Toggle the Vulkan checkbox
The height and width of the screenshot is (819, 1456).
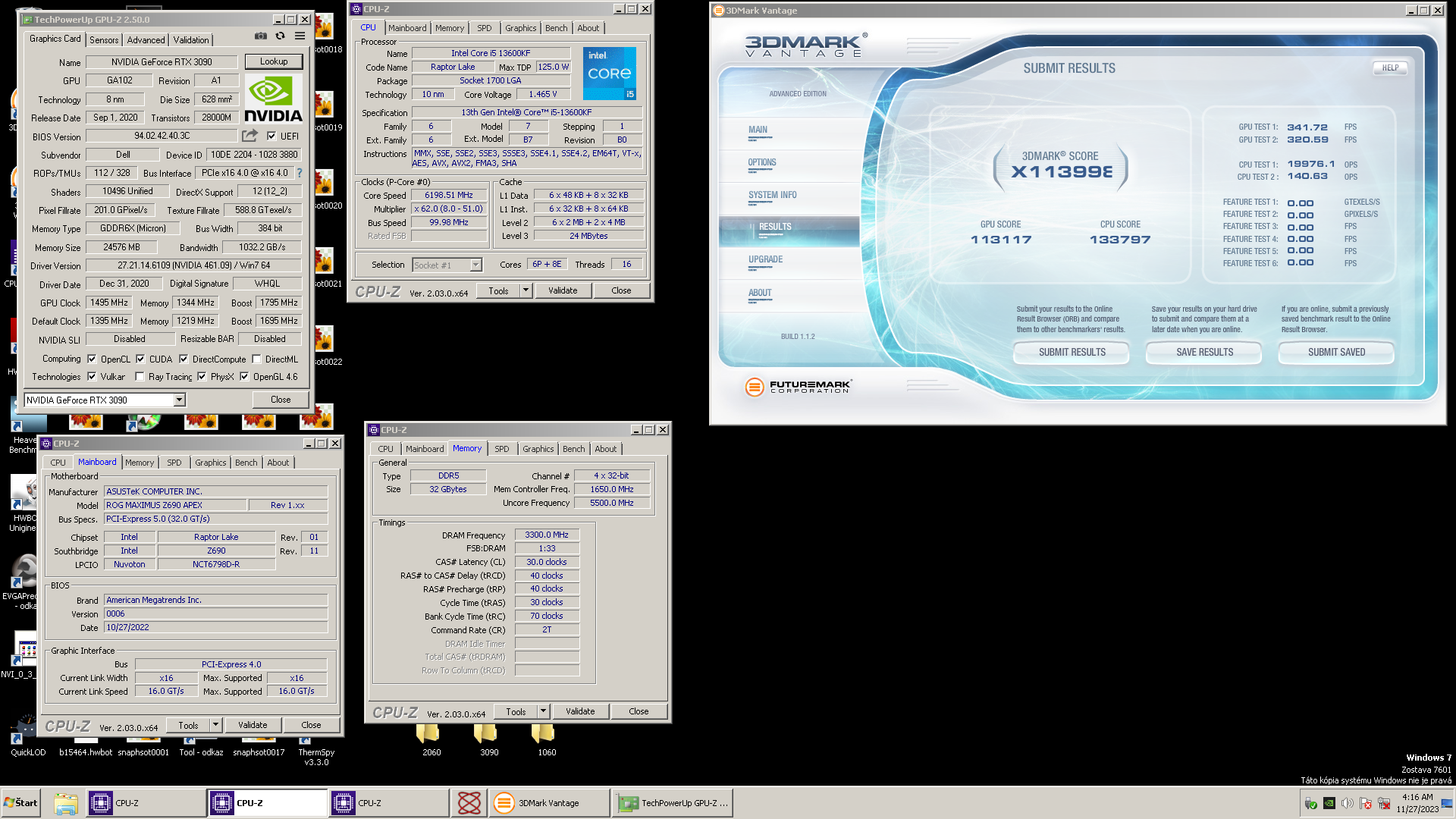pyautogui.click(x=92, y=376)
